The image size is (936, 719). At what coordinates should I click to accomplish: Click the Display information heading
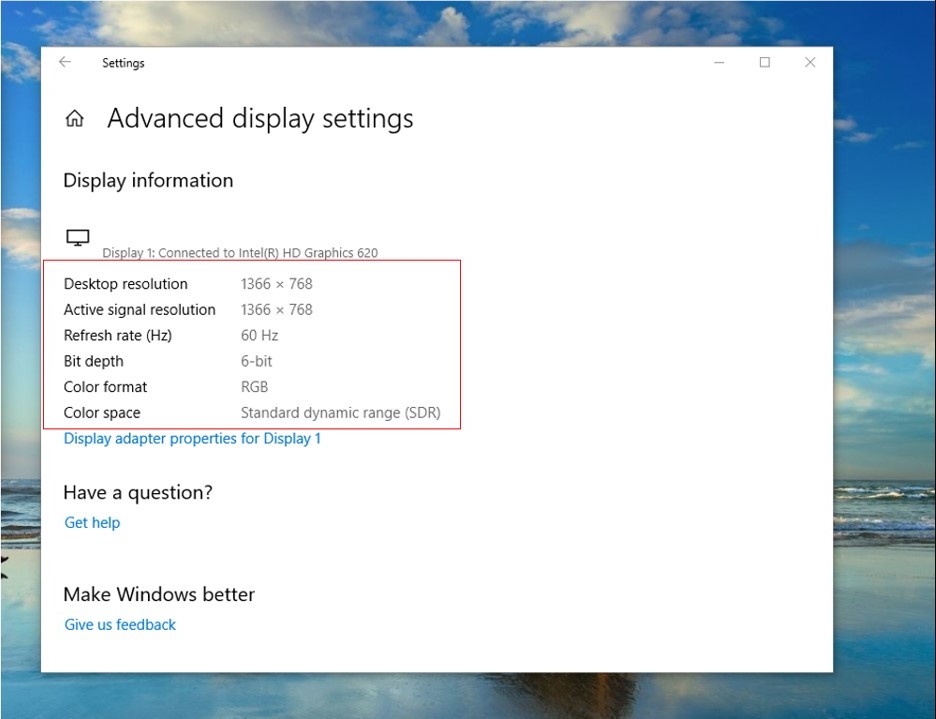(x=148, y=181)
